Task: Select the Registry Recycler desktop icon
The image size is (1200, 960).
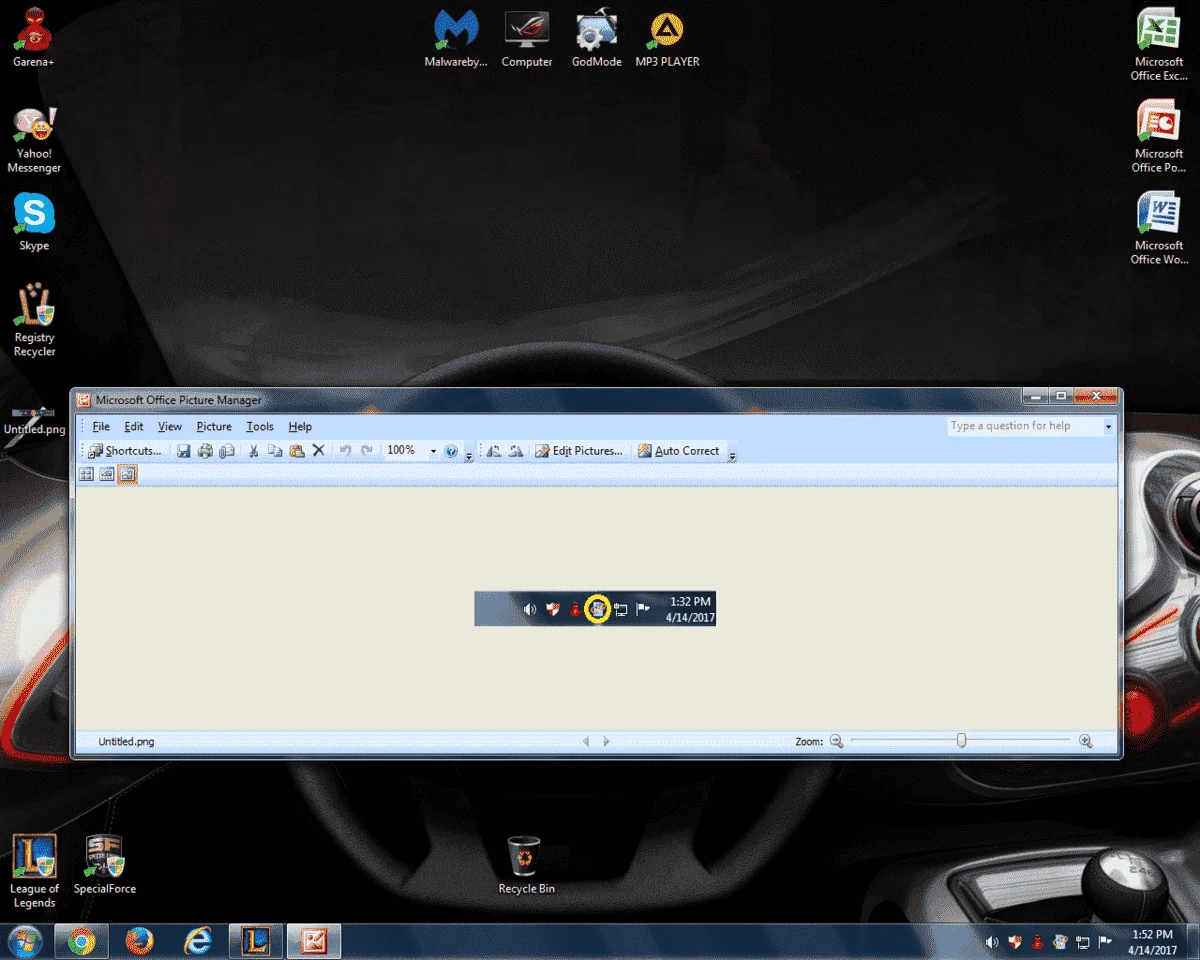Action: [x=34, y=320]
